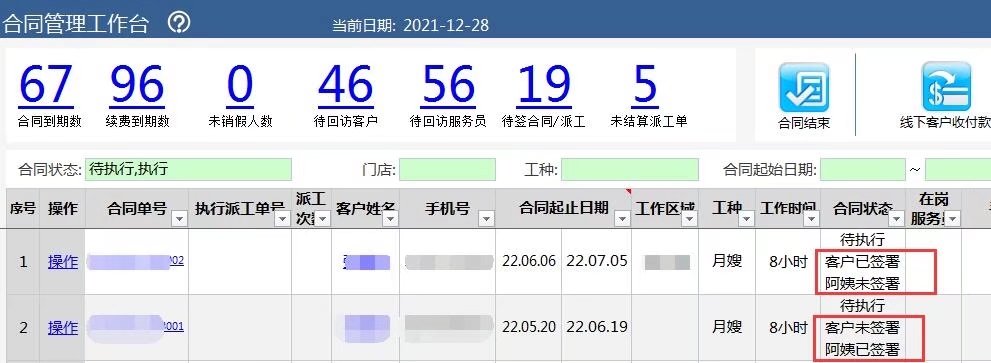Open the 56 待回访服务员 count
This screenshot has height=363, width=991.
[x=448, y=85]
